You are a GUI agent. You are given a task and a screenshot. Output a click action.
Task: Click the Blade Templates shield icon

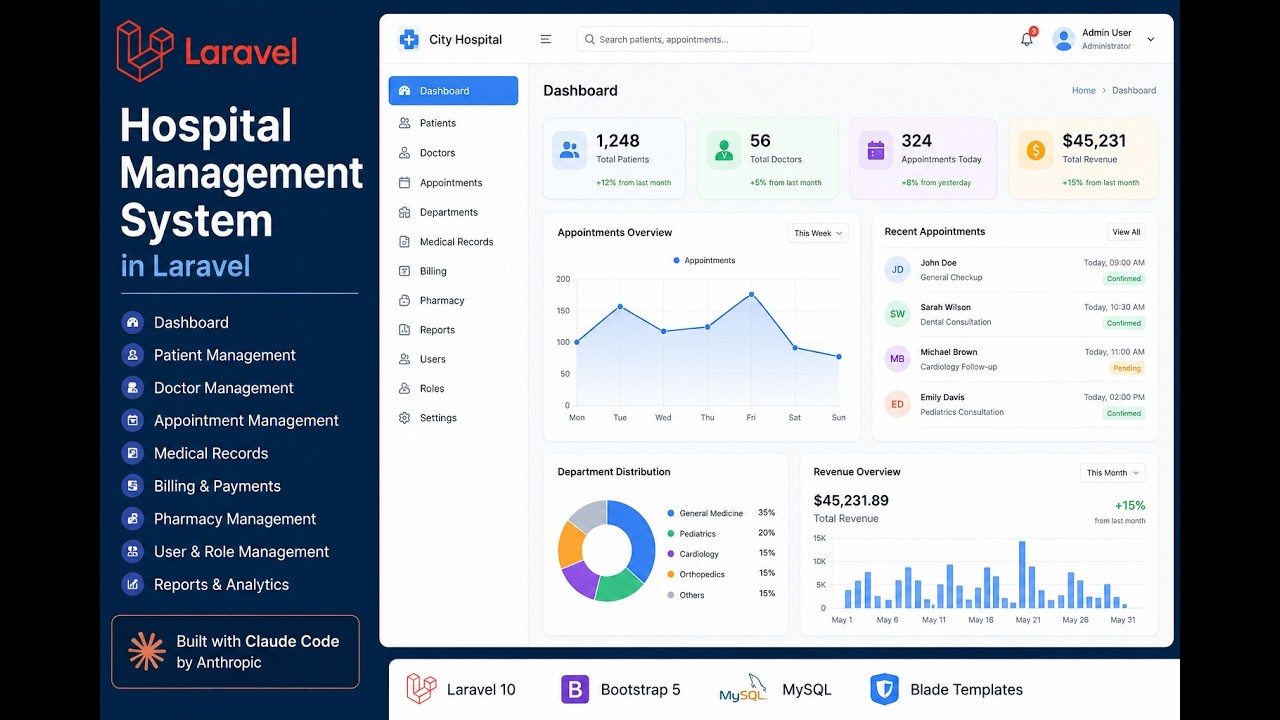(x=884, y=689)
